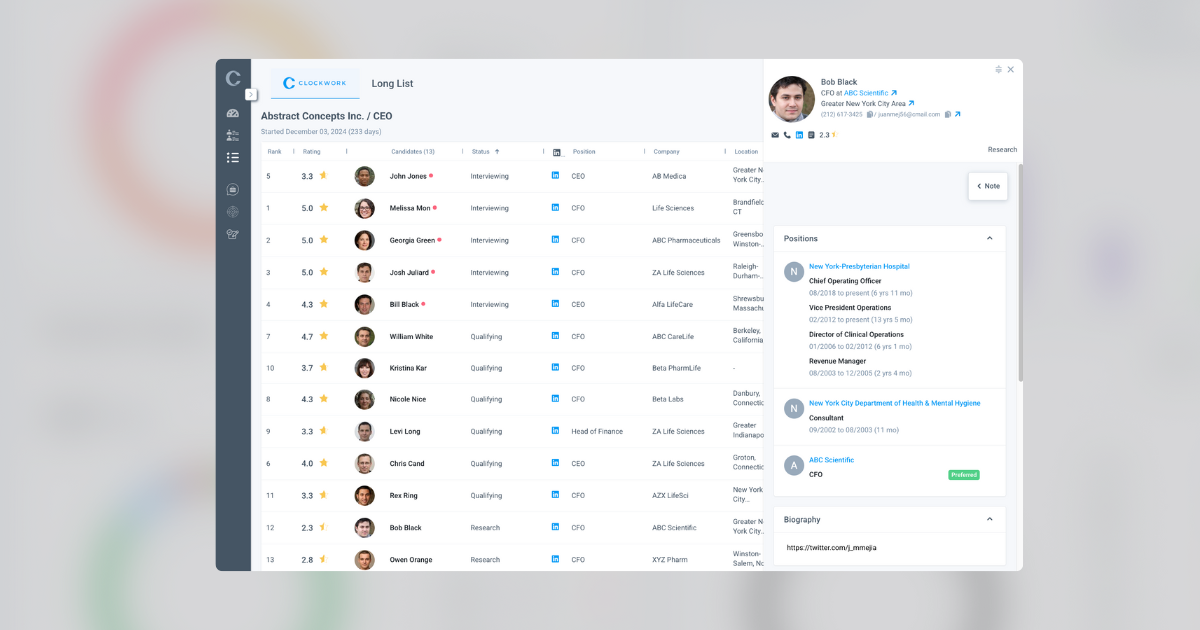Copy the phone number (212) 617-3425

pos(870,114)
